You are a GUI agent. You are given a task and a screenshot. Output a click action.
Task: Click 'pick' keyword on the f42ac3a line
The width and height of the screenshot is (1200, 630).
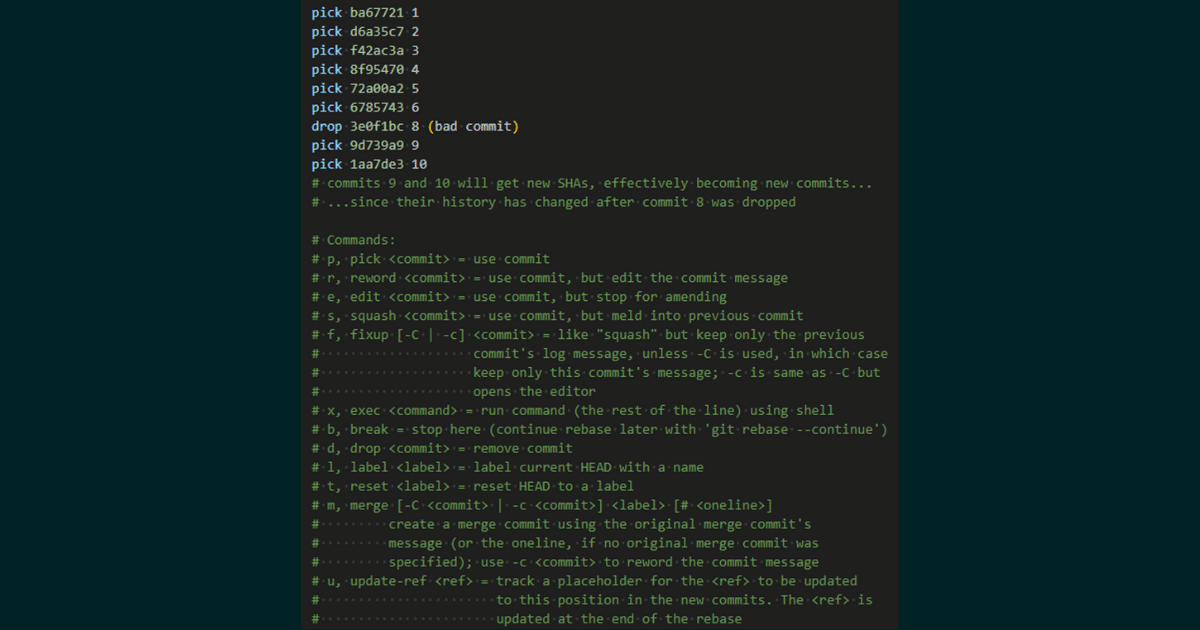tap(326, 51)
